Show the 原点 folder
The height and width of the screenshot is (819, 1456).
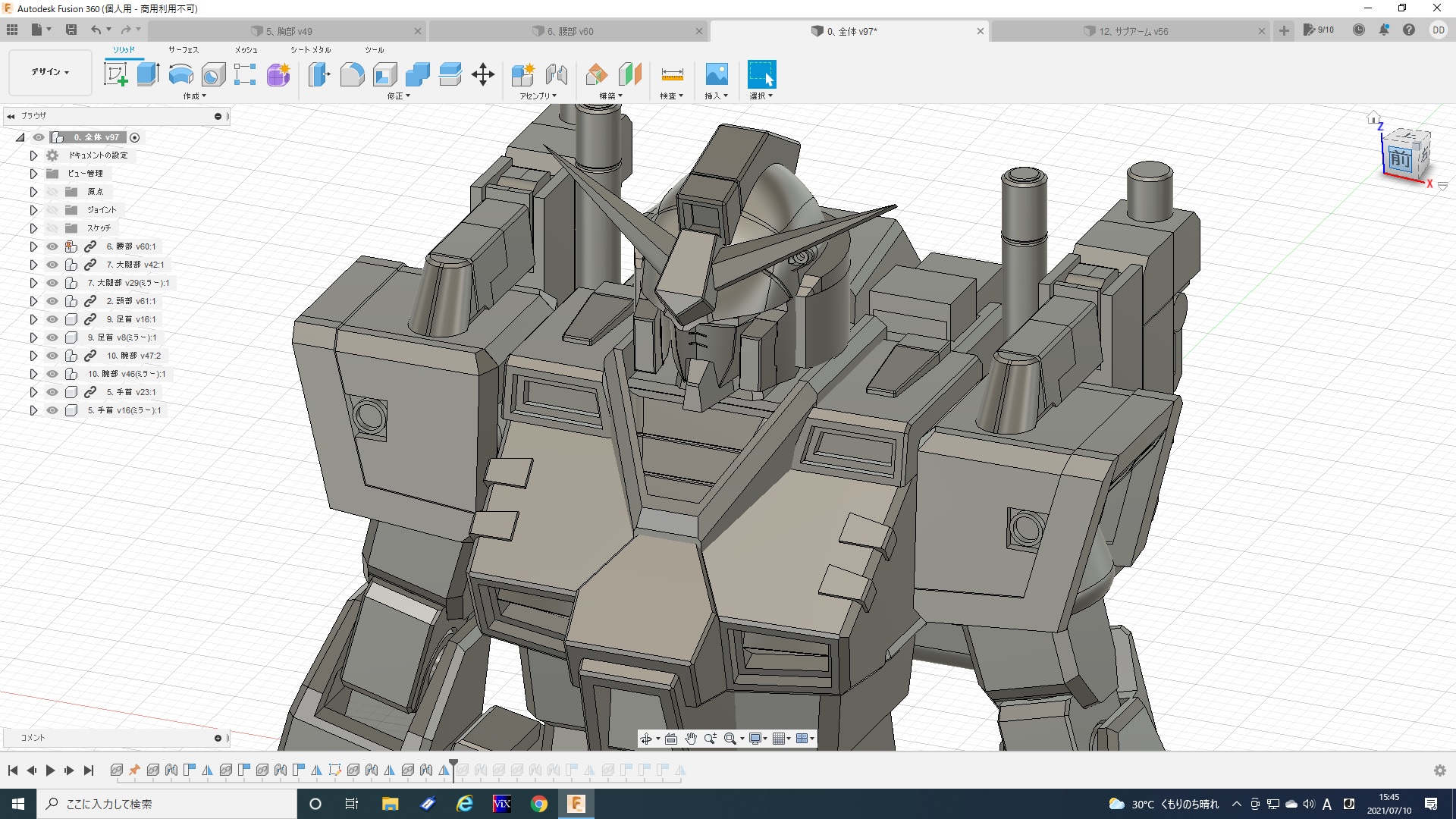[x=52, y=192]
